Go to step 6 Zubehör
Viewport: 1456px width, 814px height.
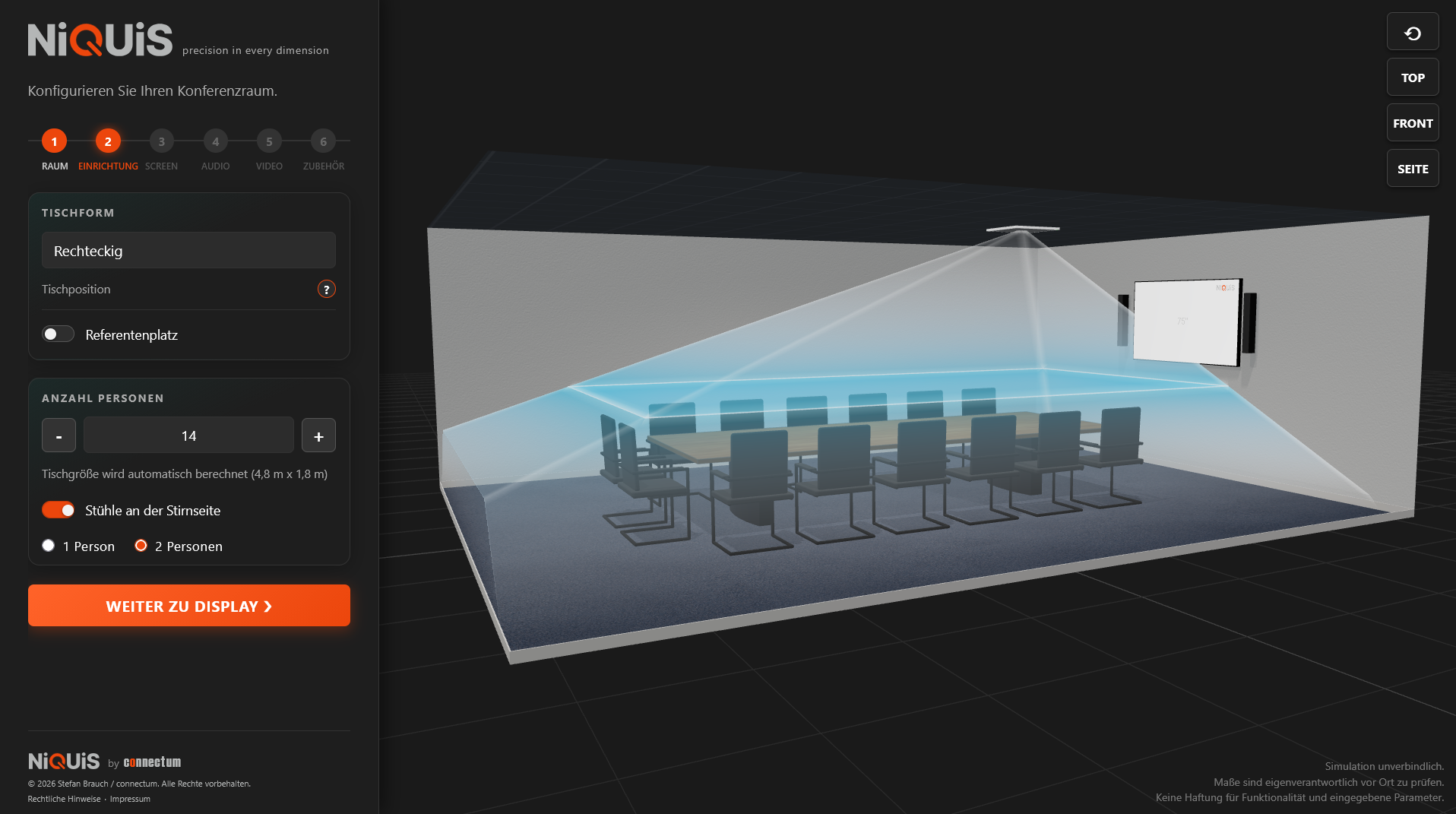pos(323,141)
